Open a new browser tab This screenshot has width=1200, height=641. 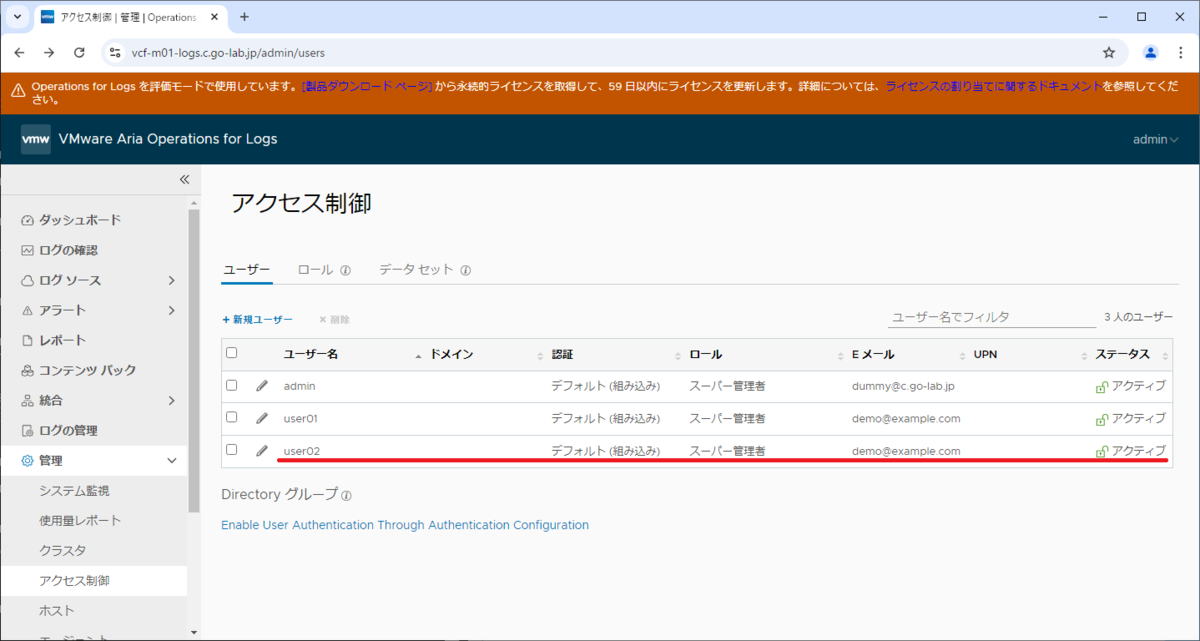[244, 17]
